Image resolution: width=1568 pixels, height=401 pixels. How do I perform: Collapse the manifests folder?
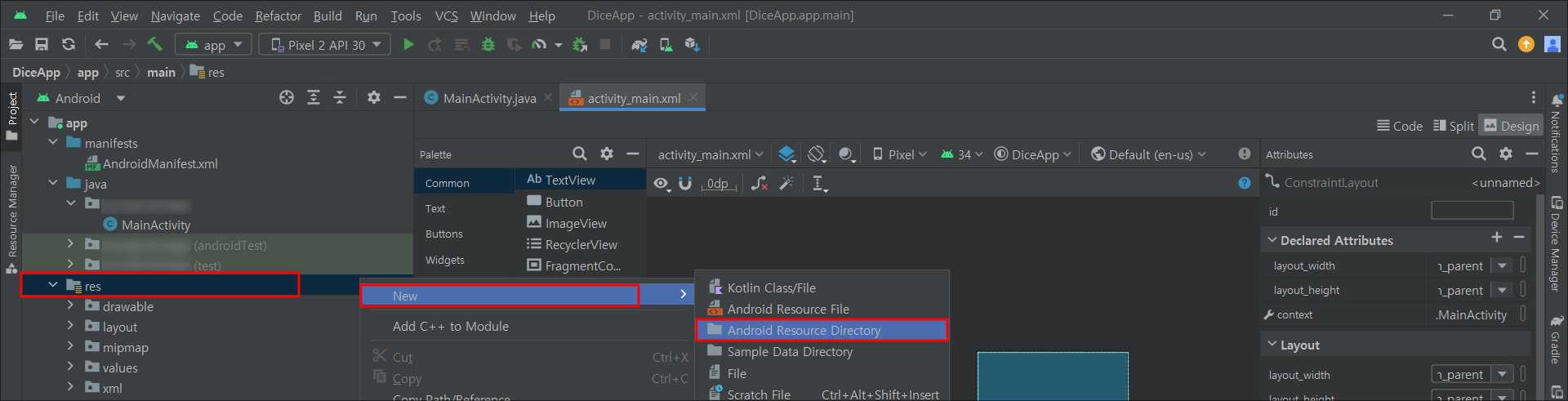pos(53,143)
